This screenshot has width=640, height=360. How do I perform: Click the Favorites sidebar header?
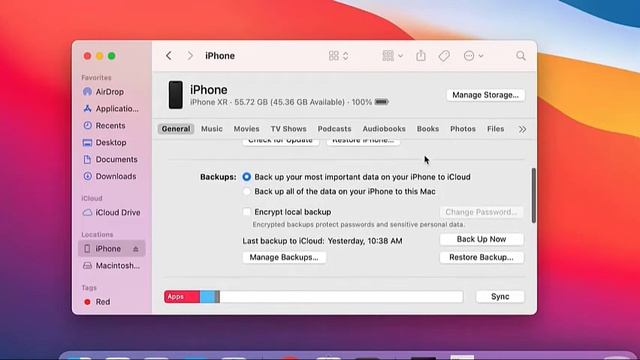96,78
